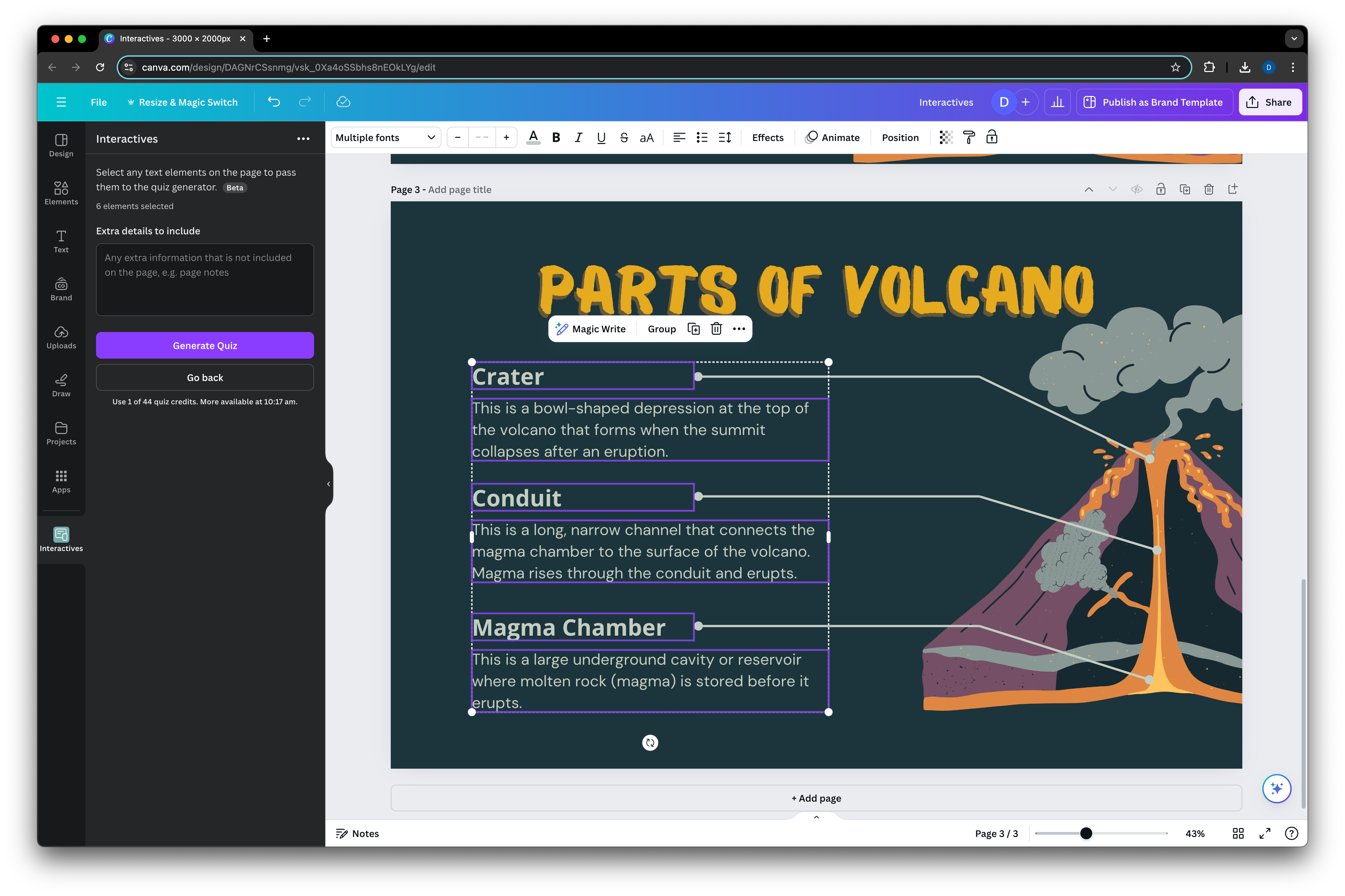Click the zoom slider handle
This screenshot has height=896, width=1345.
1086,833
